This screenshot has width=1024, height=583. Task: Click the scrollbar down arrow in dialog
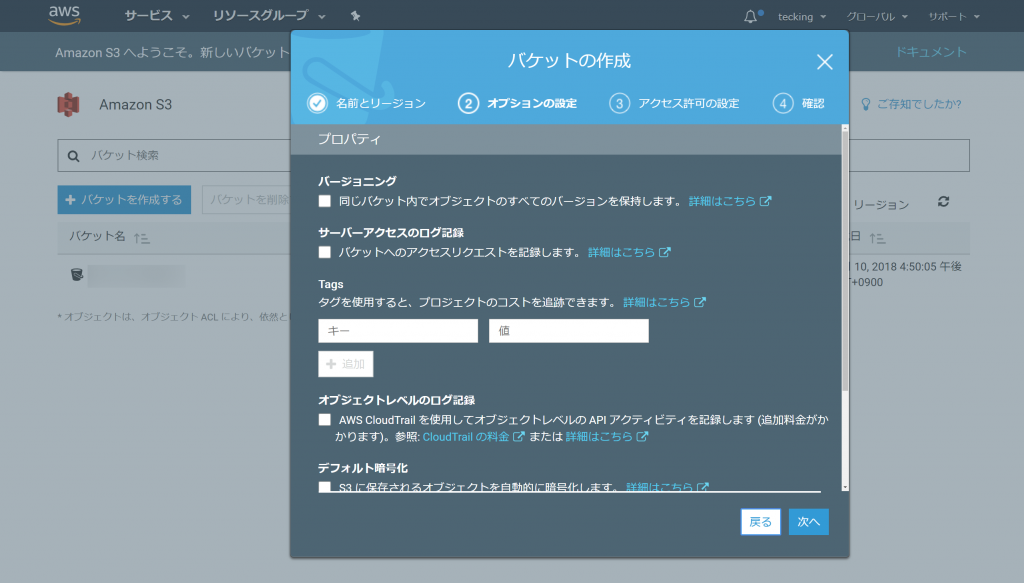845,487
